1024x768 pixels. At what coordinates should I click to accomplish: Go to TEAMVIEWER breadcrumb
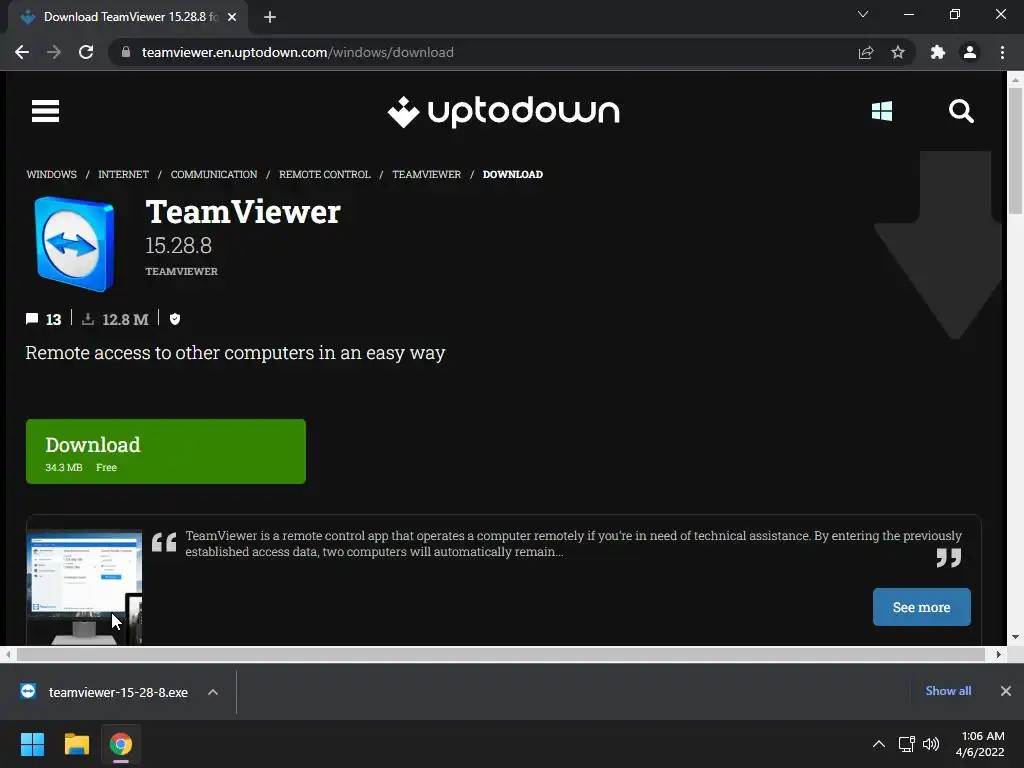pyautogui.click(x=426, y=174)
